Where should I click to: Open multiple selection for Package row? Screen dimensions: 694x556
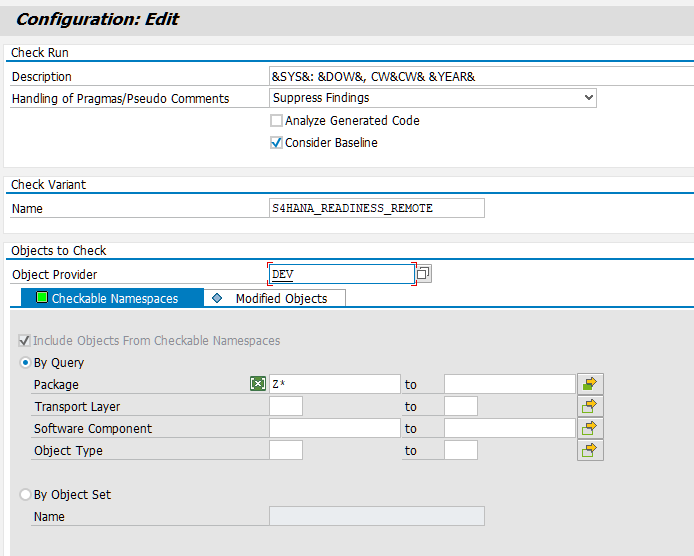pyautogui.click(x=590, y=384)
